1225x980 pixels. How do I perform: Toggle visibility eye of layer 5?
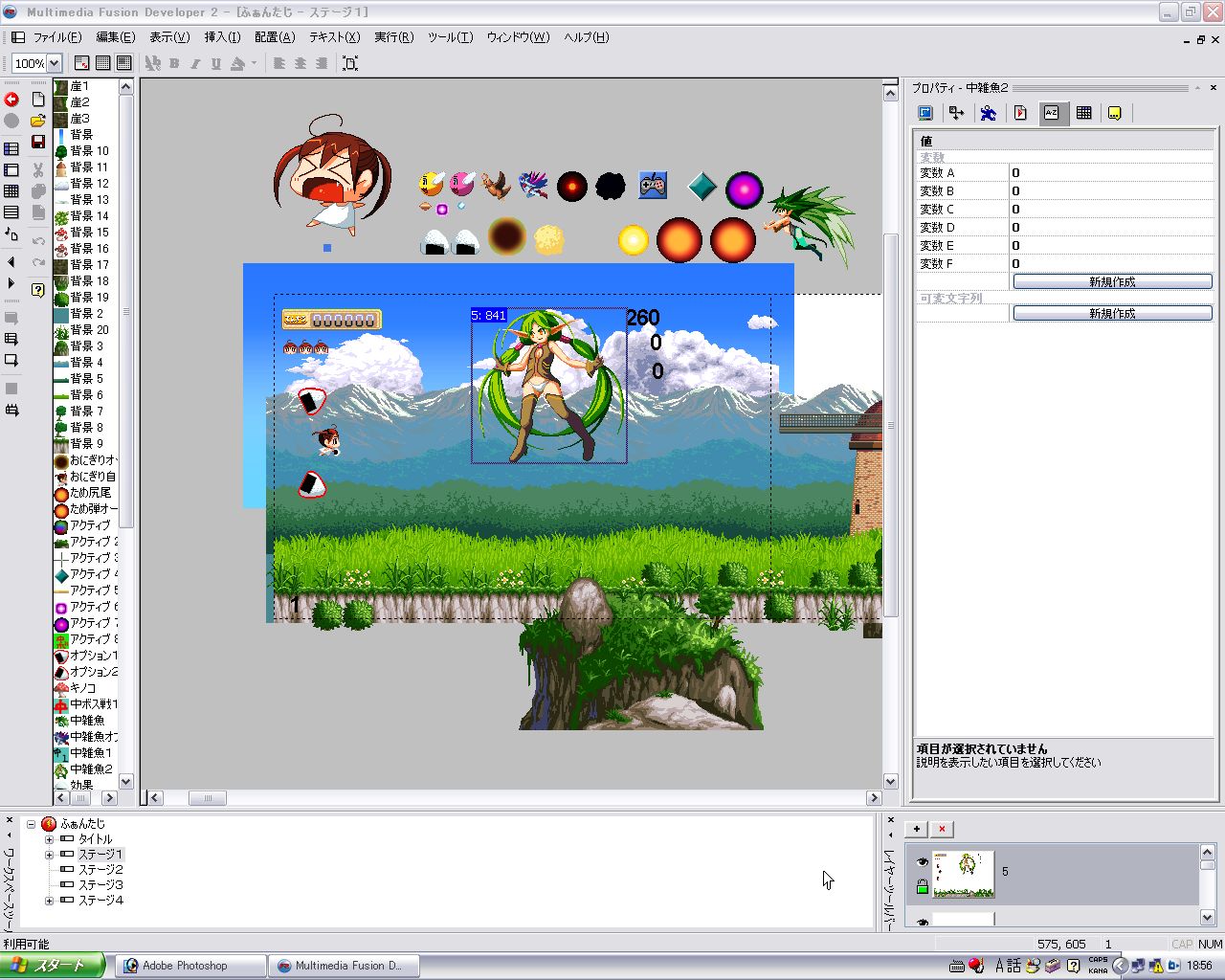tap(923, 861)
